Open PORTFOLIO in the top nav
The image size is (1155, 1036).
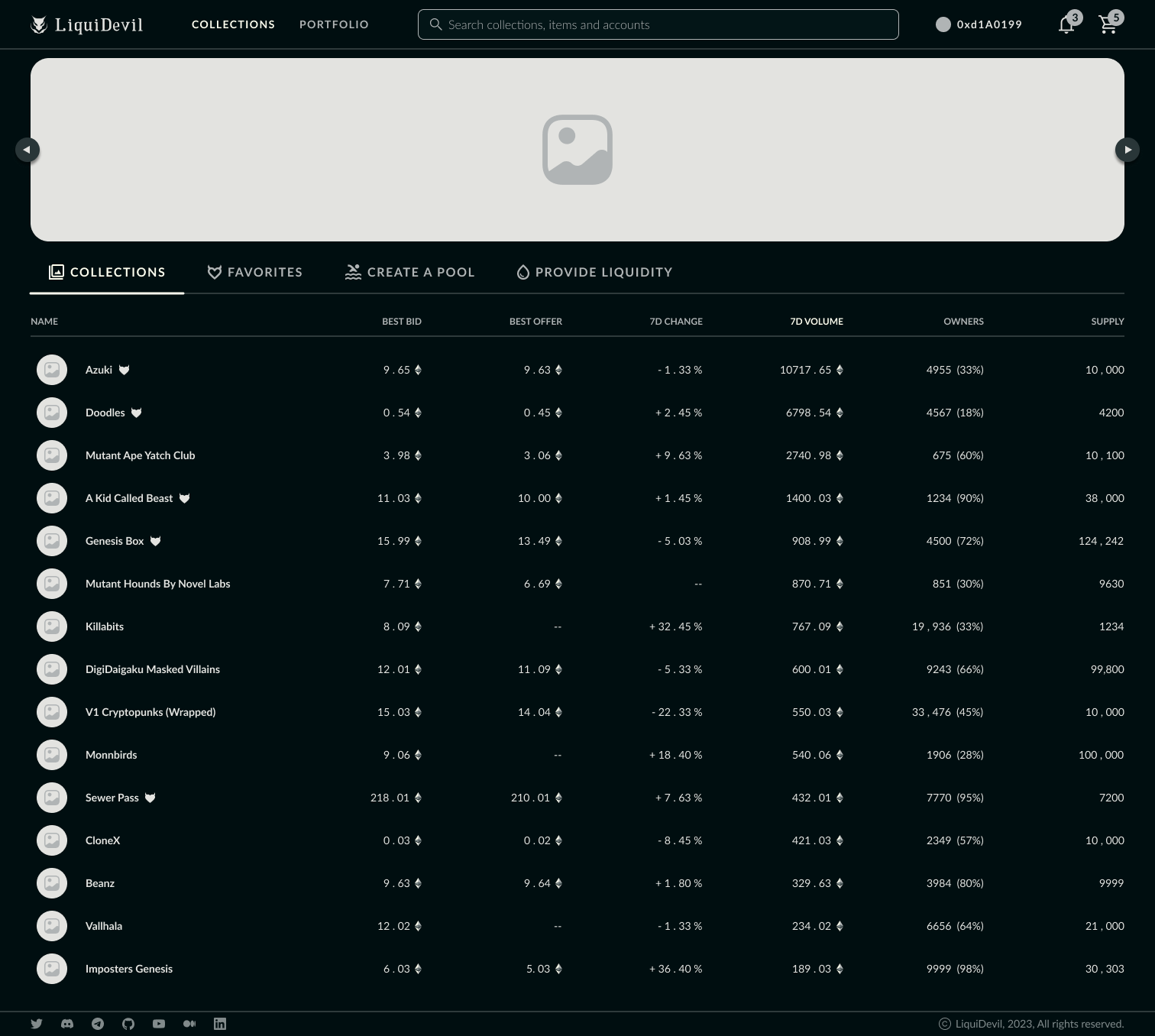(x=334, y=24)
